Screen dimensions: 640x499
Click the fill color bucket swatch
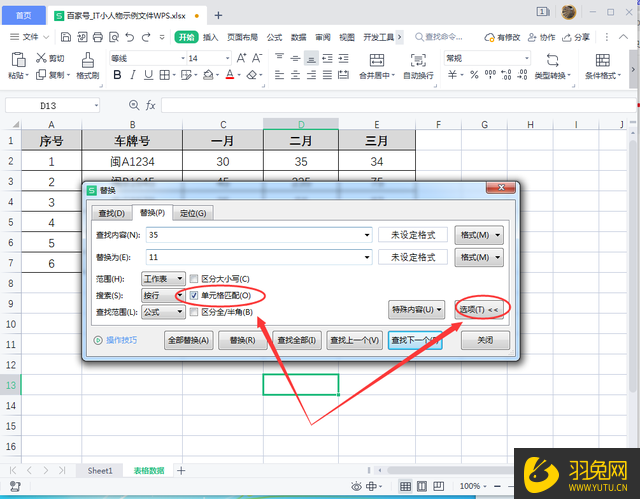click(208, 75)
